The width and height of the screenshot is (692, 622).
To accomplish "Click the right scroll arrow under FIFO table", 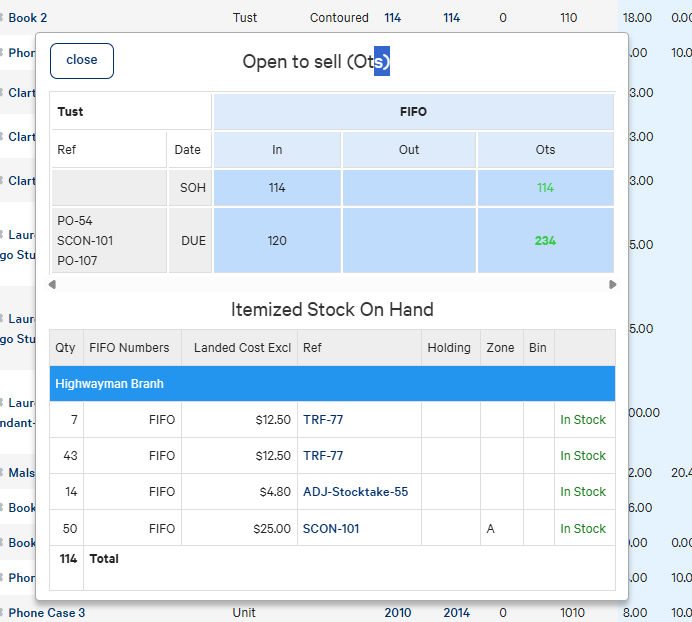I will click(612, 284).
